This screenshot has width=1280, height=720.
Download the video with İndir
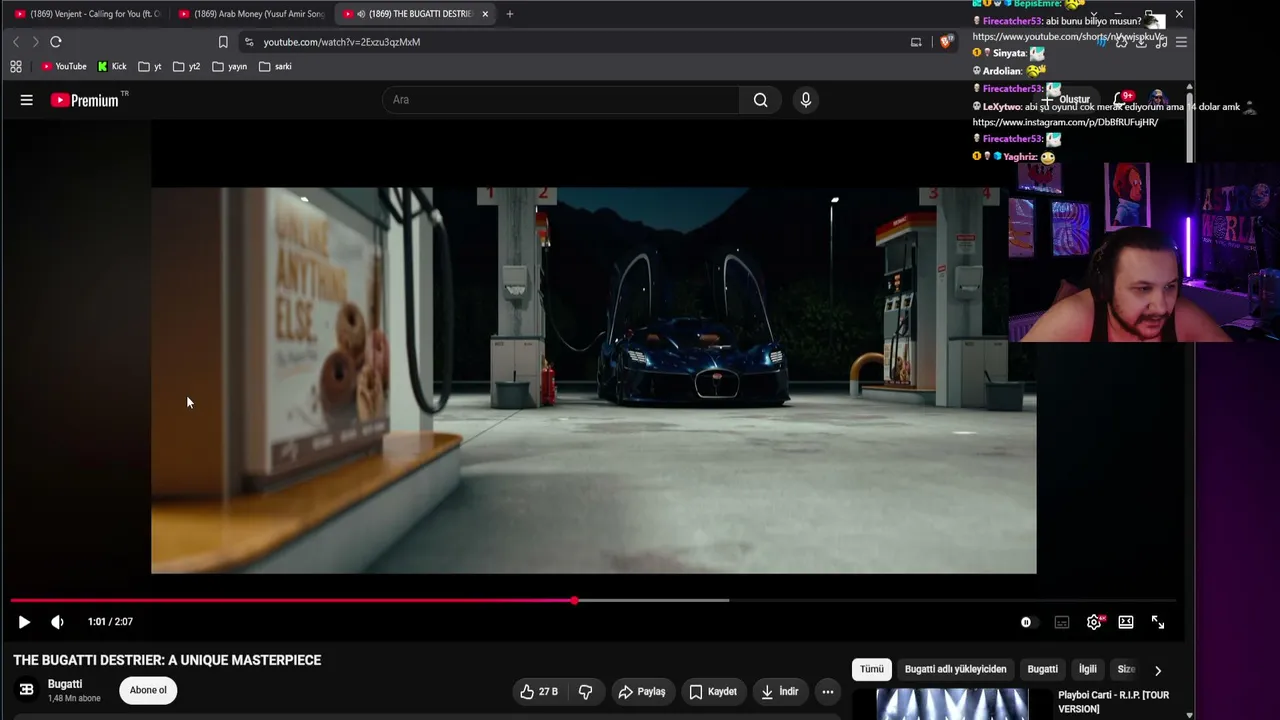click(x=779, y=691)
